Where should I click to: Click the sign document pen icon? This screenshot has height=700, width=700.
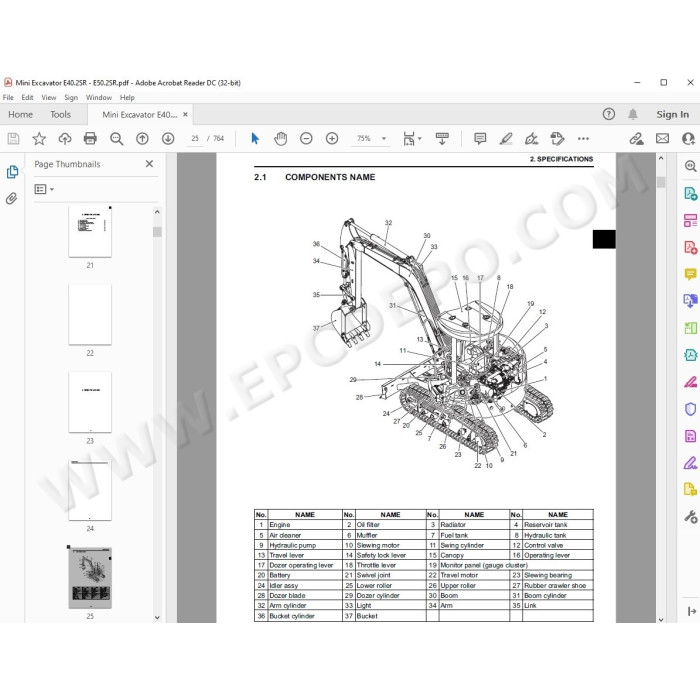click(x=531, y=139)
